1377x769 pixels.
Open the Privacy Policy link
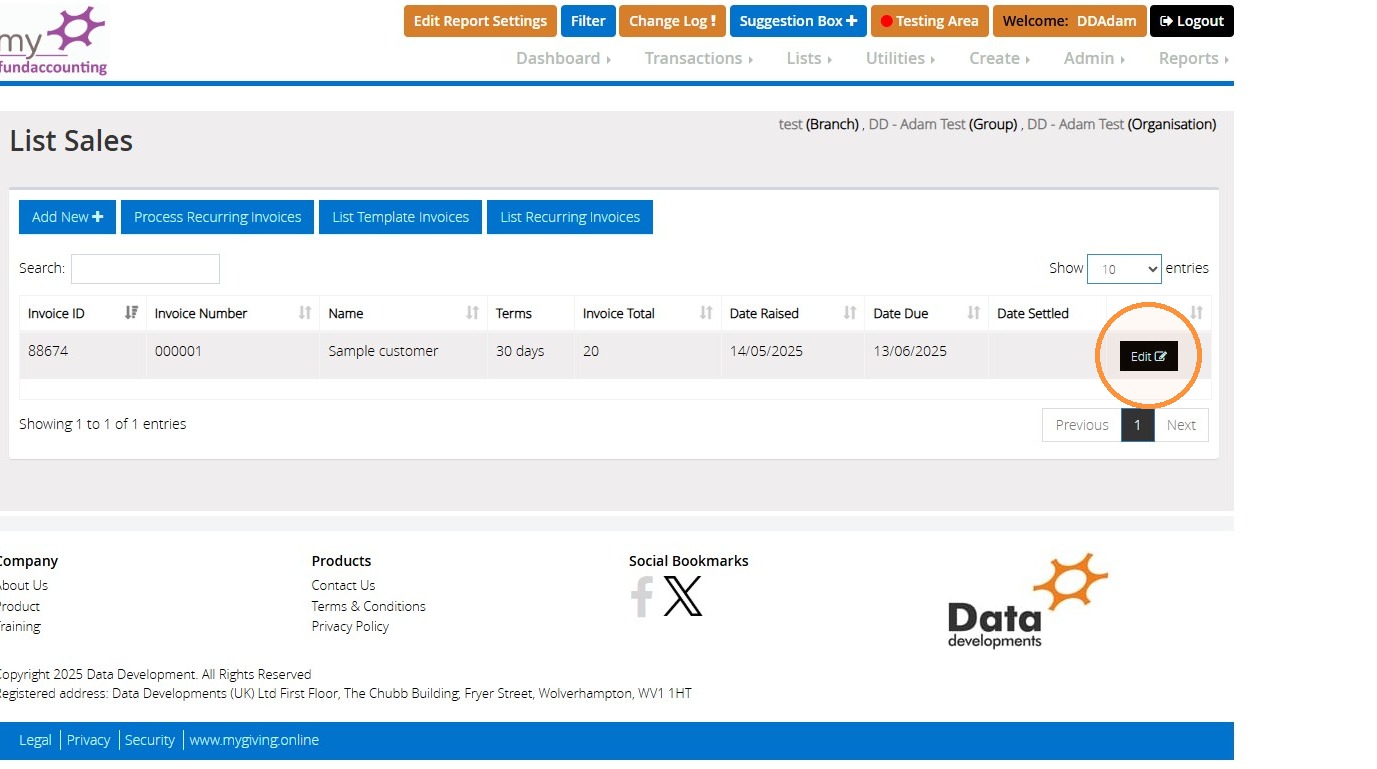click(x=350, y=627)
